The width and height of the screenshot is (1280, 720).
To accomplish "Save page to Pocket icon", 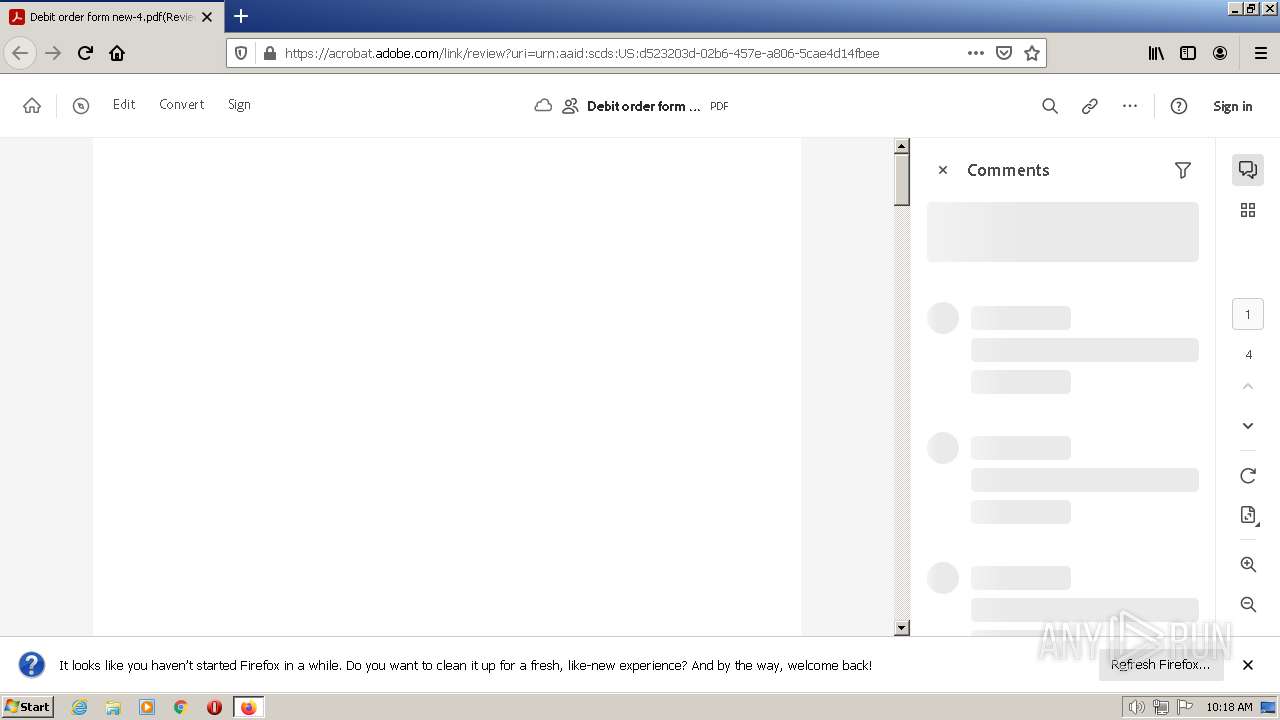I will click(x=1004, y=53).
